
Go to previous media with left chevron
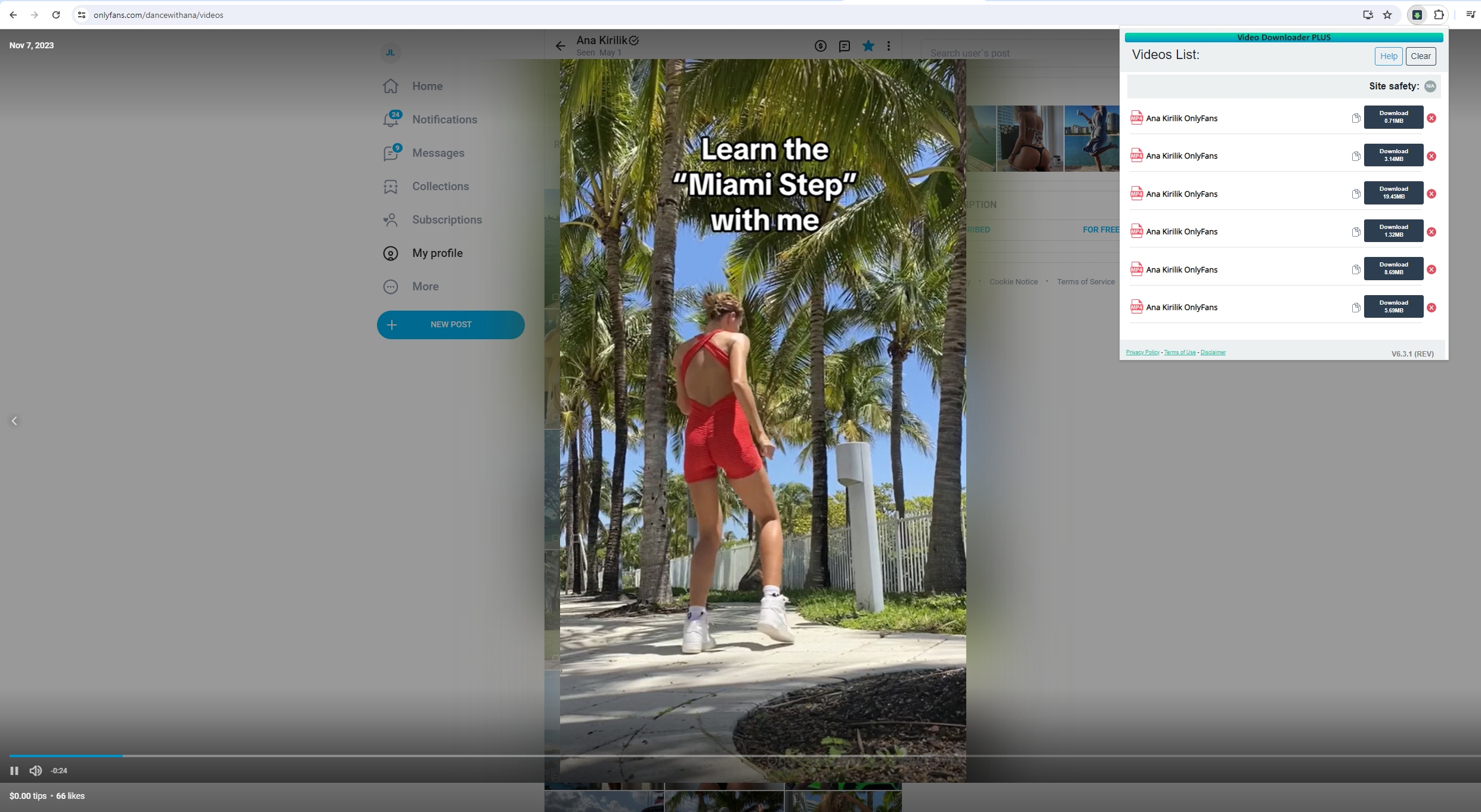pyautogui.click(x=14, y=421)
